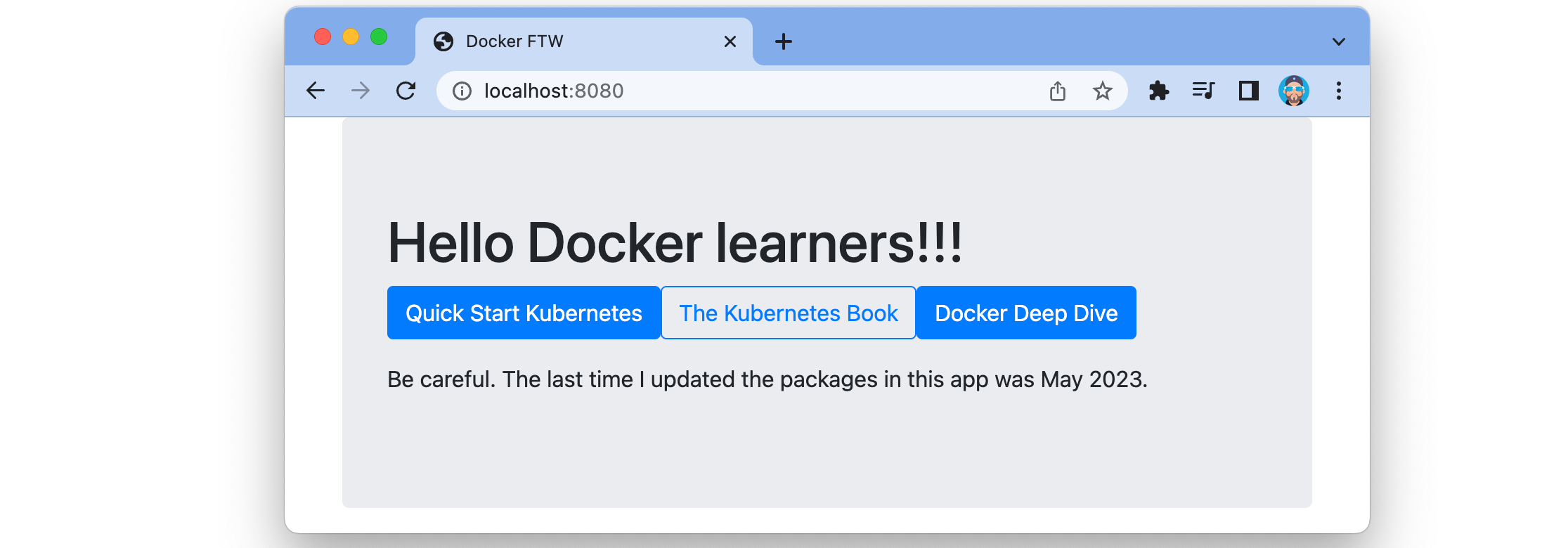
Task: Click the forward navigation arrow
Action: 361,91
